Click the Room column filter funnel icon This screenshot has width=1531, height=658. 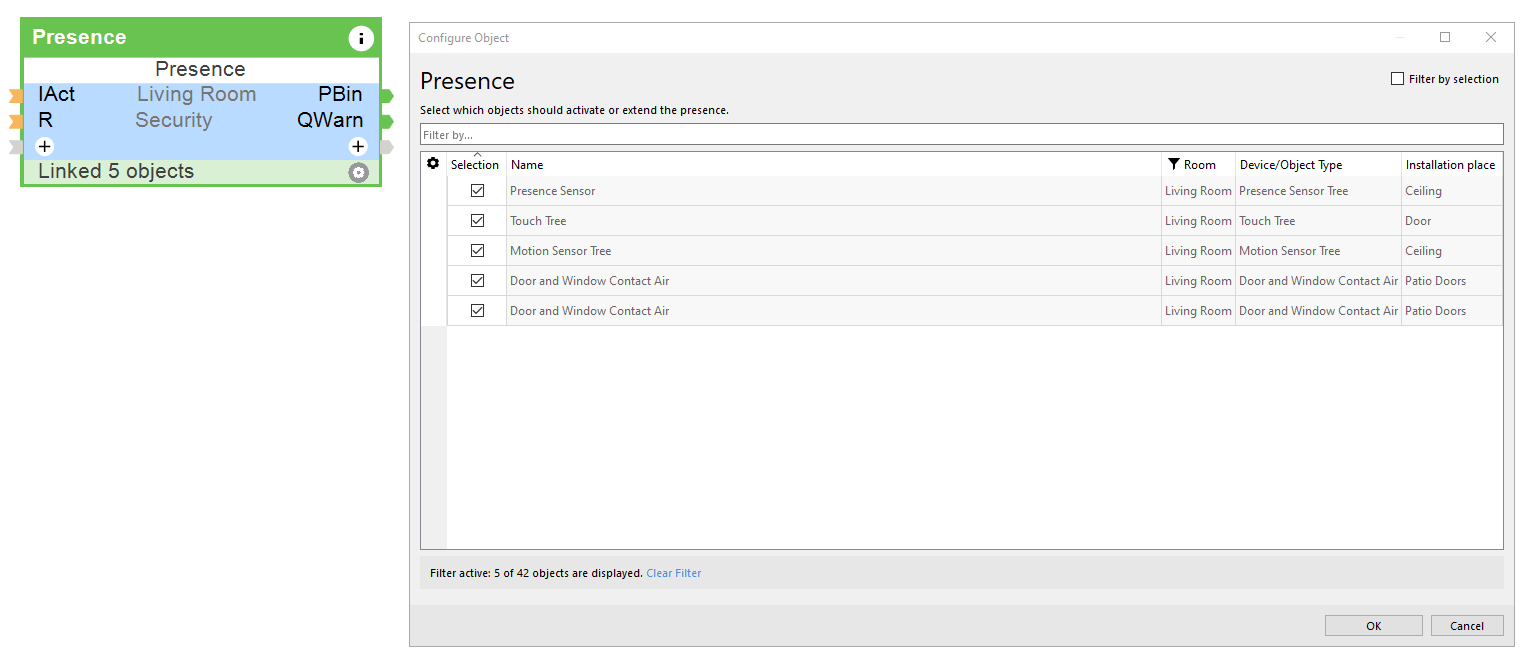point(1174,164)
